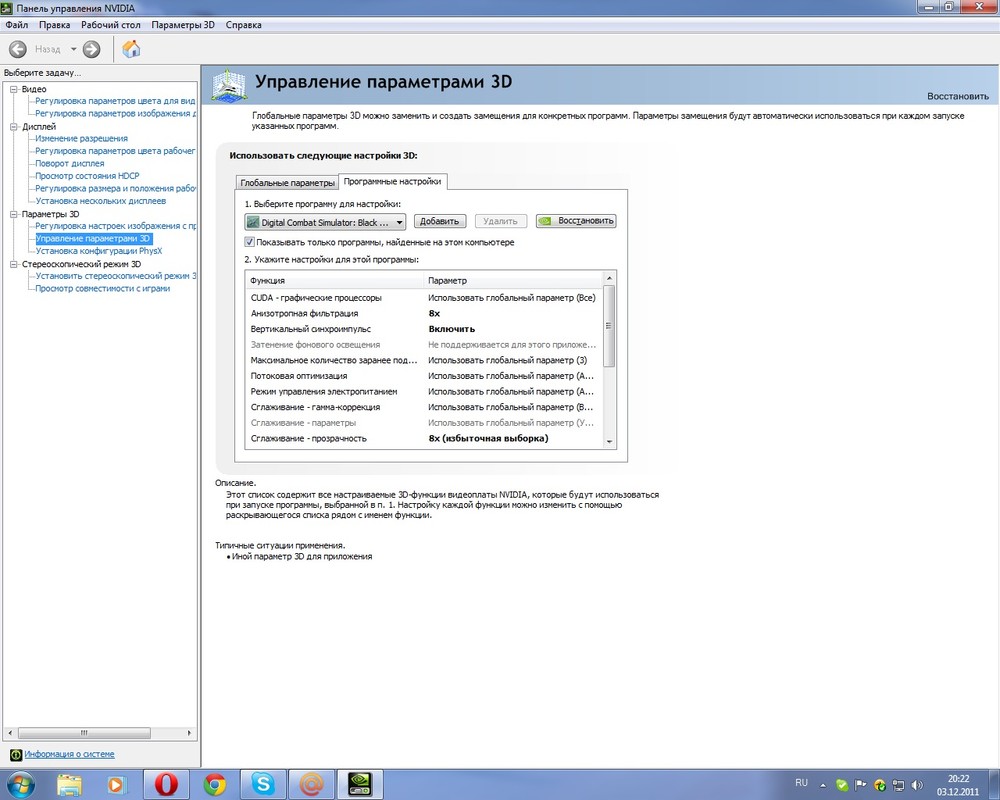
Task: Open Установка нескольких дисплеев task
Action: coord(101,201)
